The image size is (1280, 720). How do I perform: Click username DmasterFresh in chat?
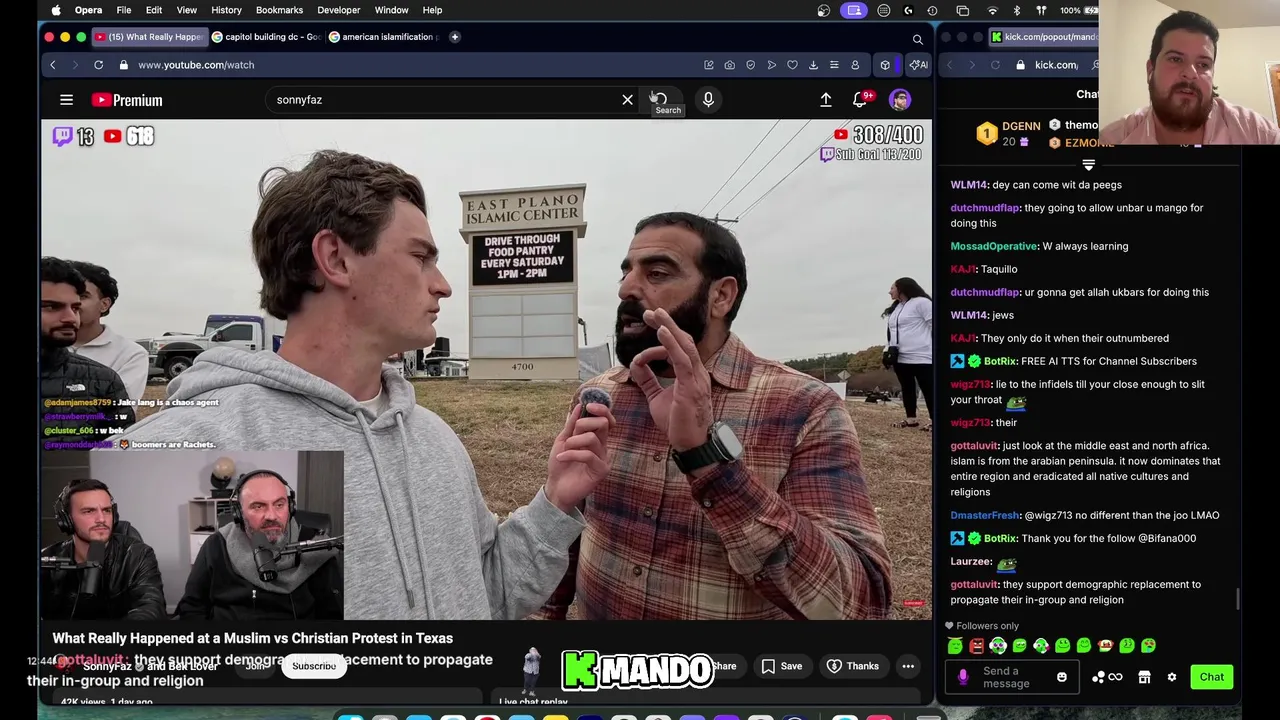[985, 515]
